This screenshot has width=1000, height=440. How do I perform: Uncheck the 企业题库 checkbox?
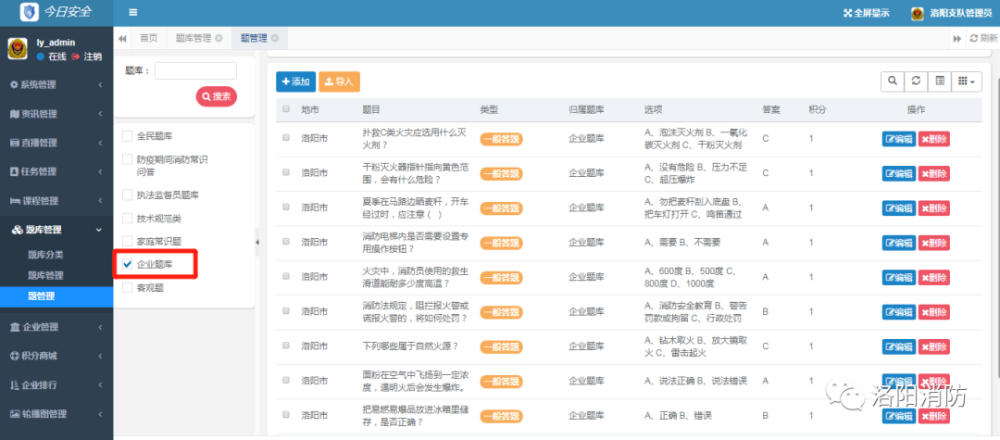127,264
